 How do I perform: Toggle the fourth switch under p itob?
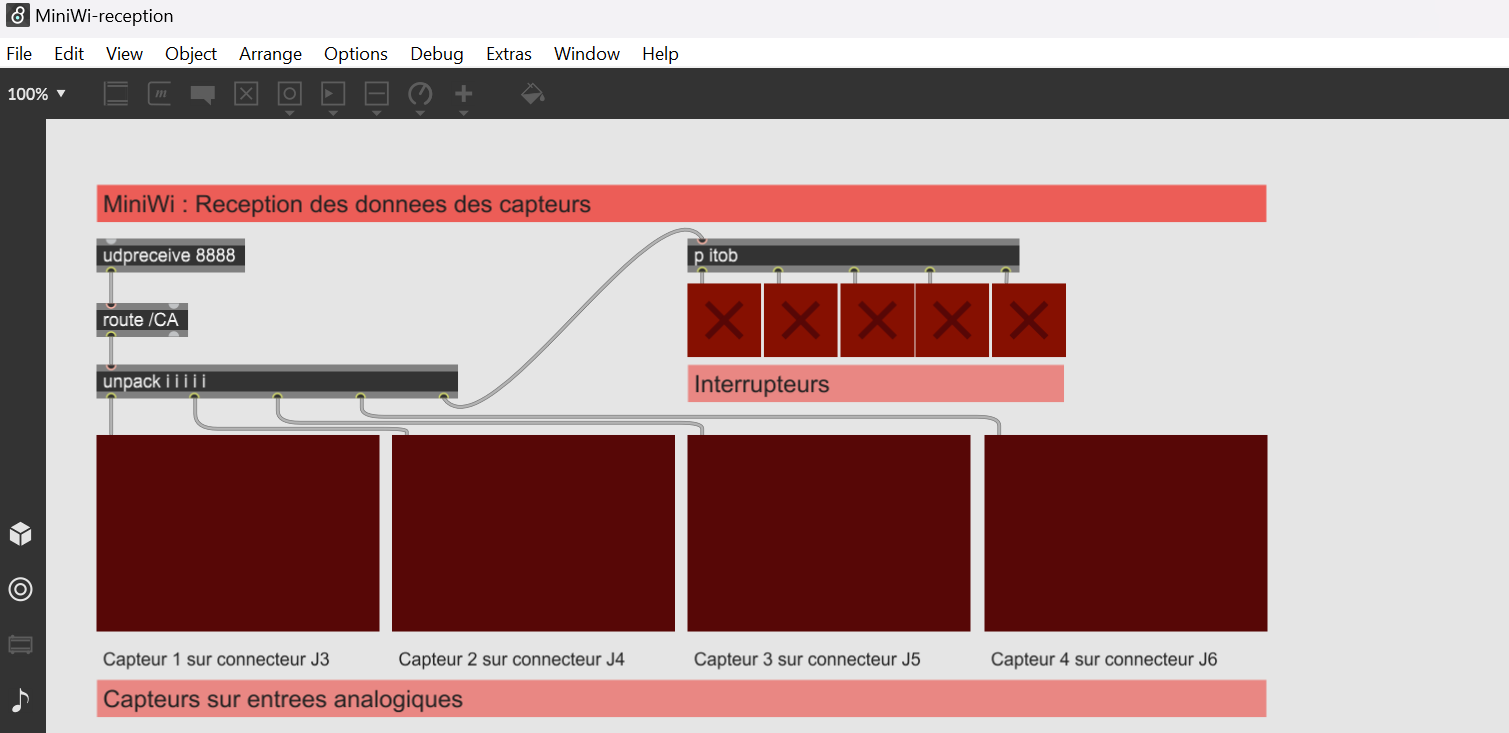952,320
